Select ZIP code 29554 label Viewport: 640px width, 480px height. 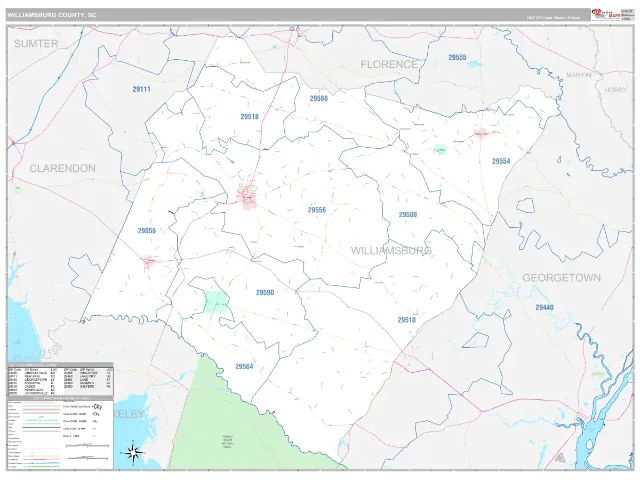point(501,161)
